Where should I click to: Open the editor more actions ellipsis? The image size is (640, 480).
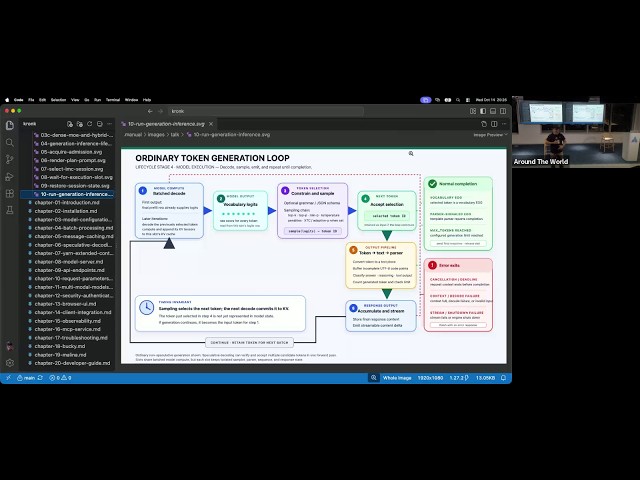(504, 124)
